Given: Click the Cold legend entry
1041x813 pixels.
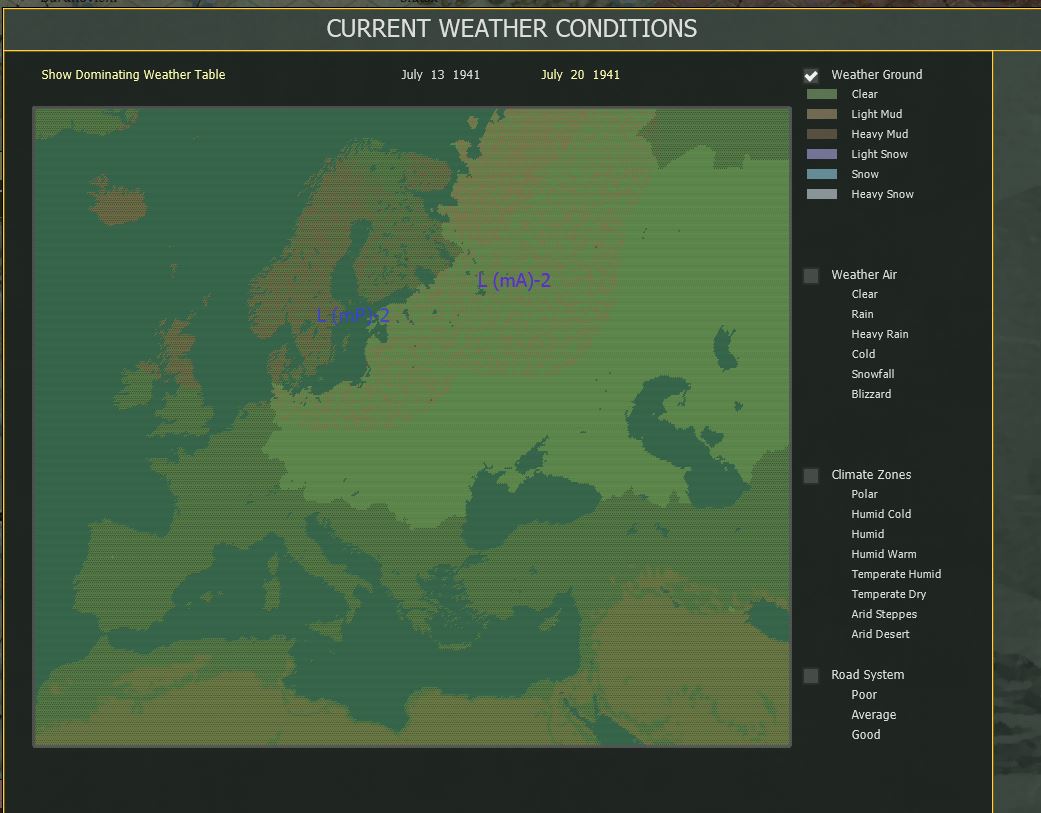Looking at the screenshot, I should pos(863,354).
